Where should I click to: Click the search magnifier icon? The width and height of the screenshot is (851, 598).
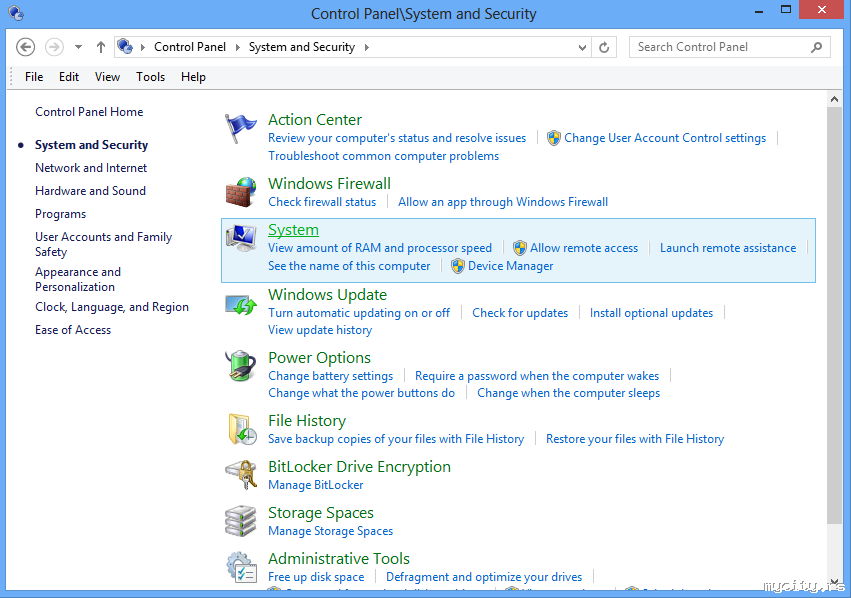(816, 47)
